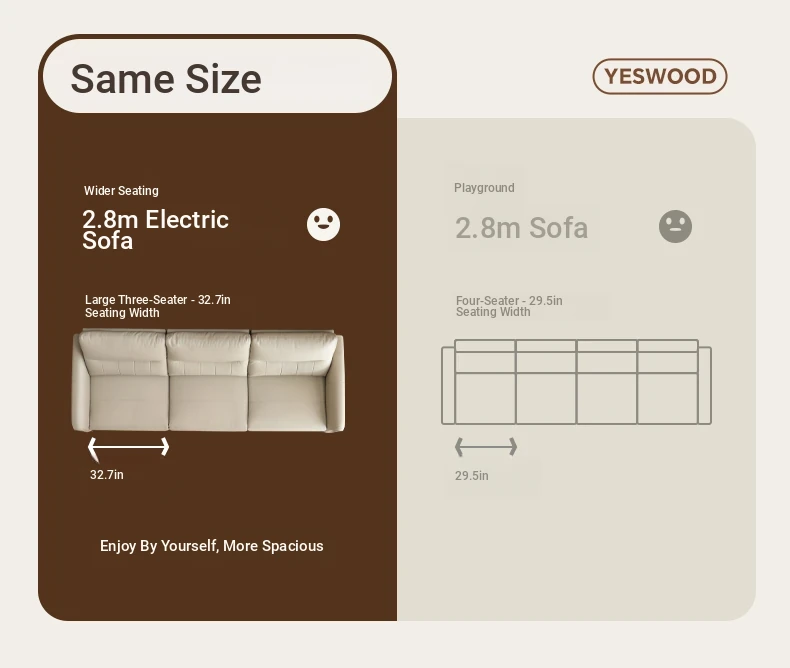Click the Four-Seater 29.5in seating width text
Screen dimensions: 790x668
point(509,306)
